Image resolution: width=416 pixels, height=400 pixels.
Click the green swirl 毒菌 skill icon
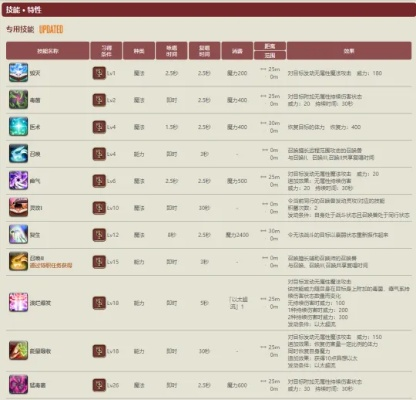18,100
